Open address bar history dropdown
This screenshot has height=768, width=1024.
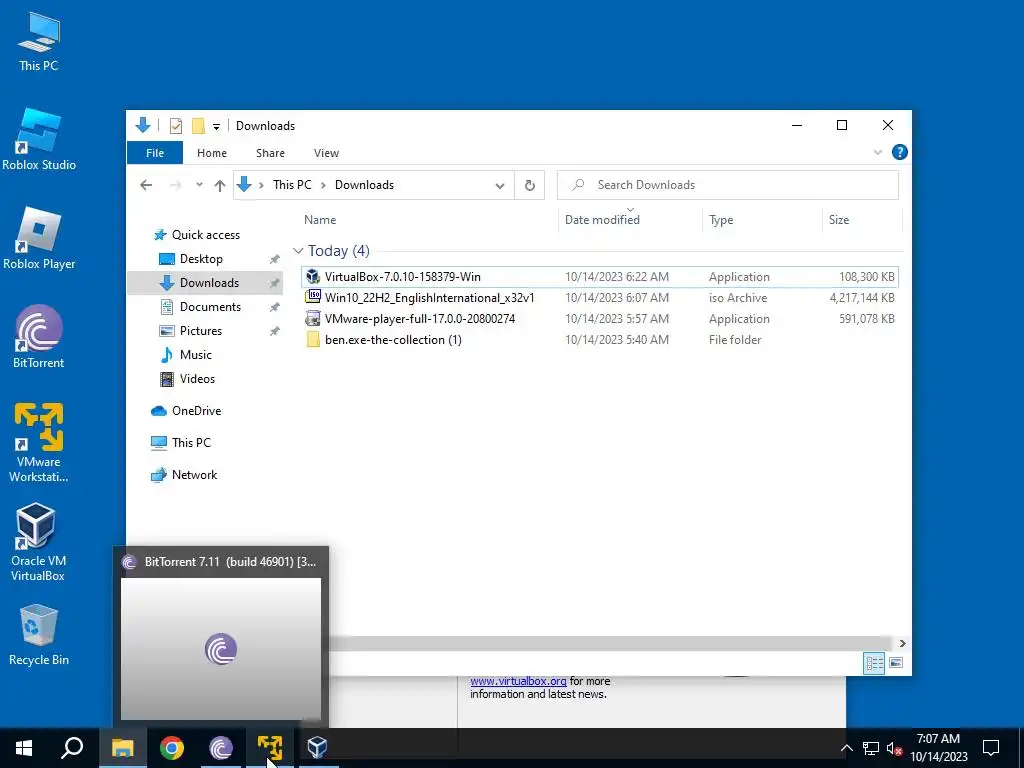click(500, 185)
